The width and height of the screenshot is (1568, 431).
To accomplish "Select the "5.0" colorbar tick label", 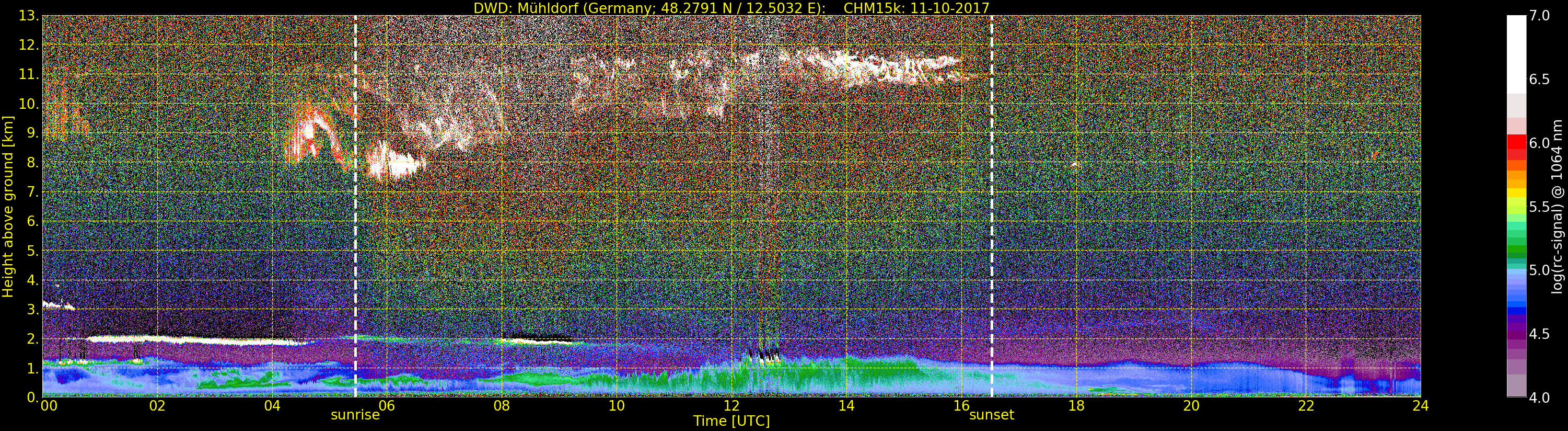I will point(1539,270).
